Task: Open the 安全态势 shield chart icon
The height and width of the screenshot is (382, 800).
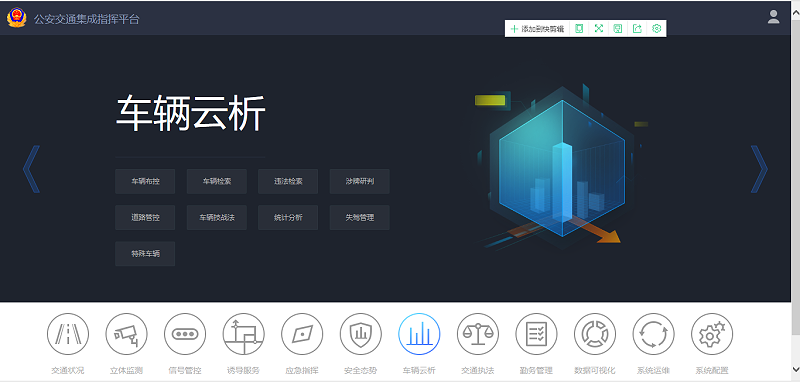Action: [x=361, y=334]
